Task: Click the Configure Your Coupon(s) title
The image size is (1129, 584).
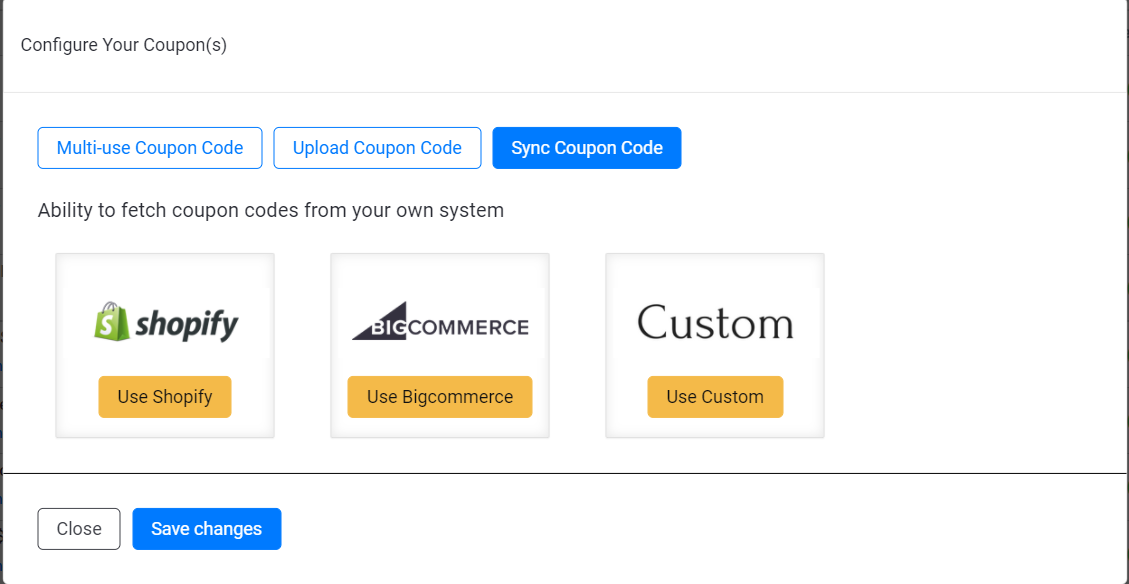Action: click(x=123, y=45)
